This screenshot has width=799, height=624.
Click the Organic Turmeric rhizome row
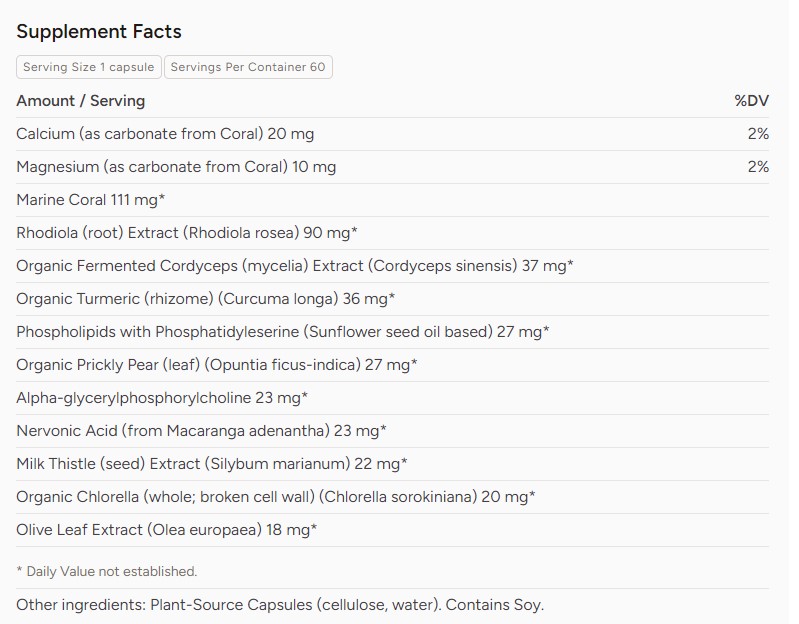click(x=392, y=299)
